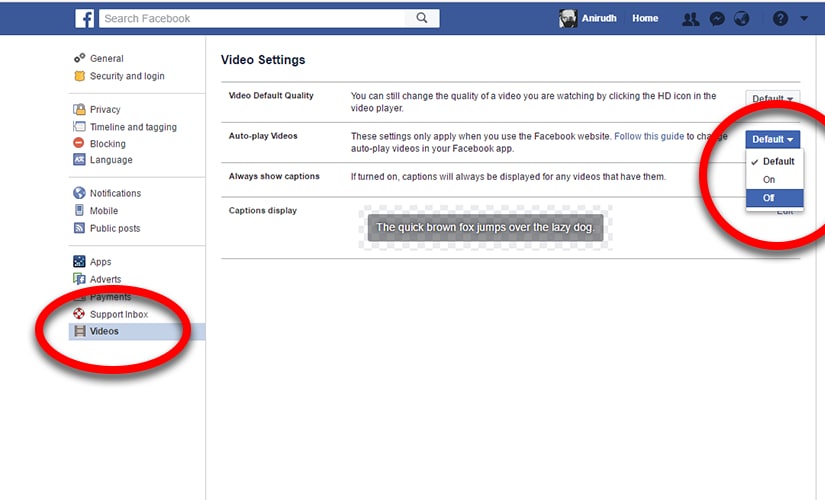Choose On in auto-play menu
This screenshot has height=500, width=825.
tap(774, 179)
